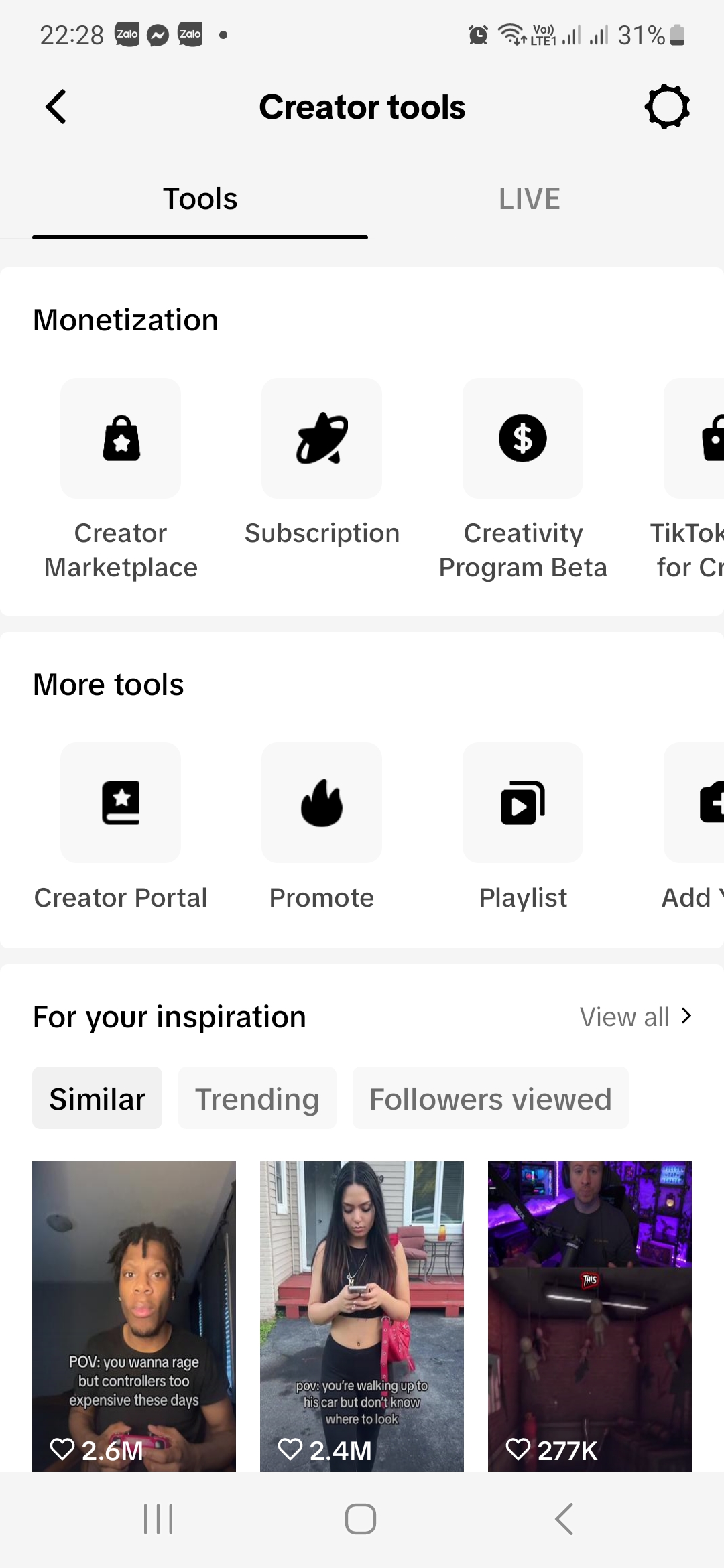Open the Creator Portal book icon
The height and width of the screenshot is (1568, 724).
coord(121,803)
